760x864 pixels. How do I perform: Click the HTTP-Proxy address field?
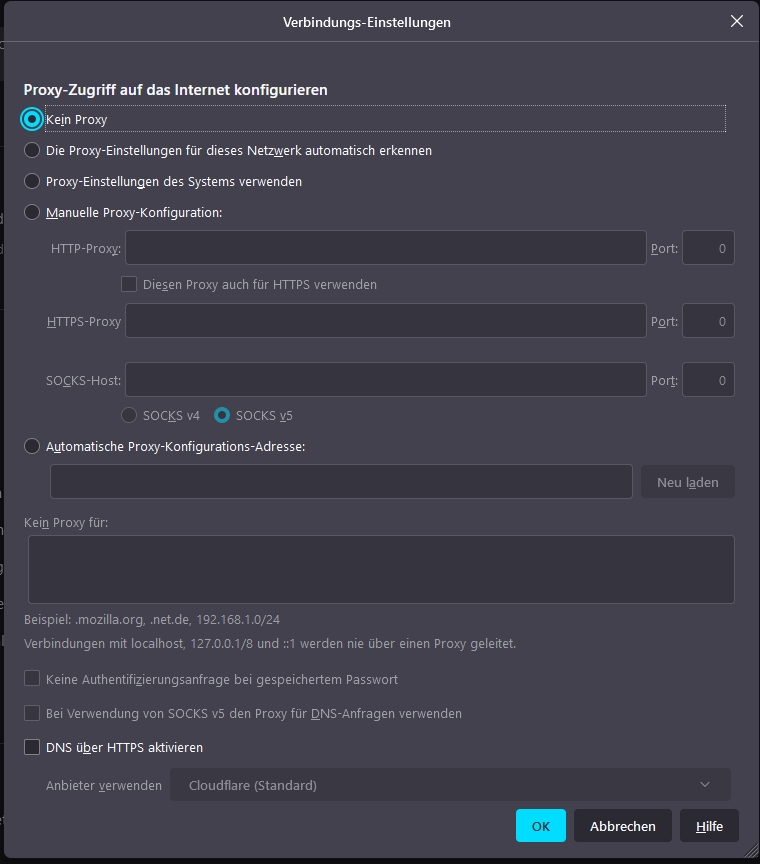[385, 248]
